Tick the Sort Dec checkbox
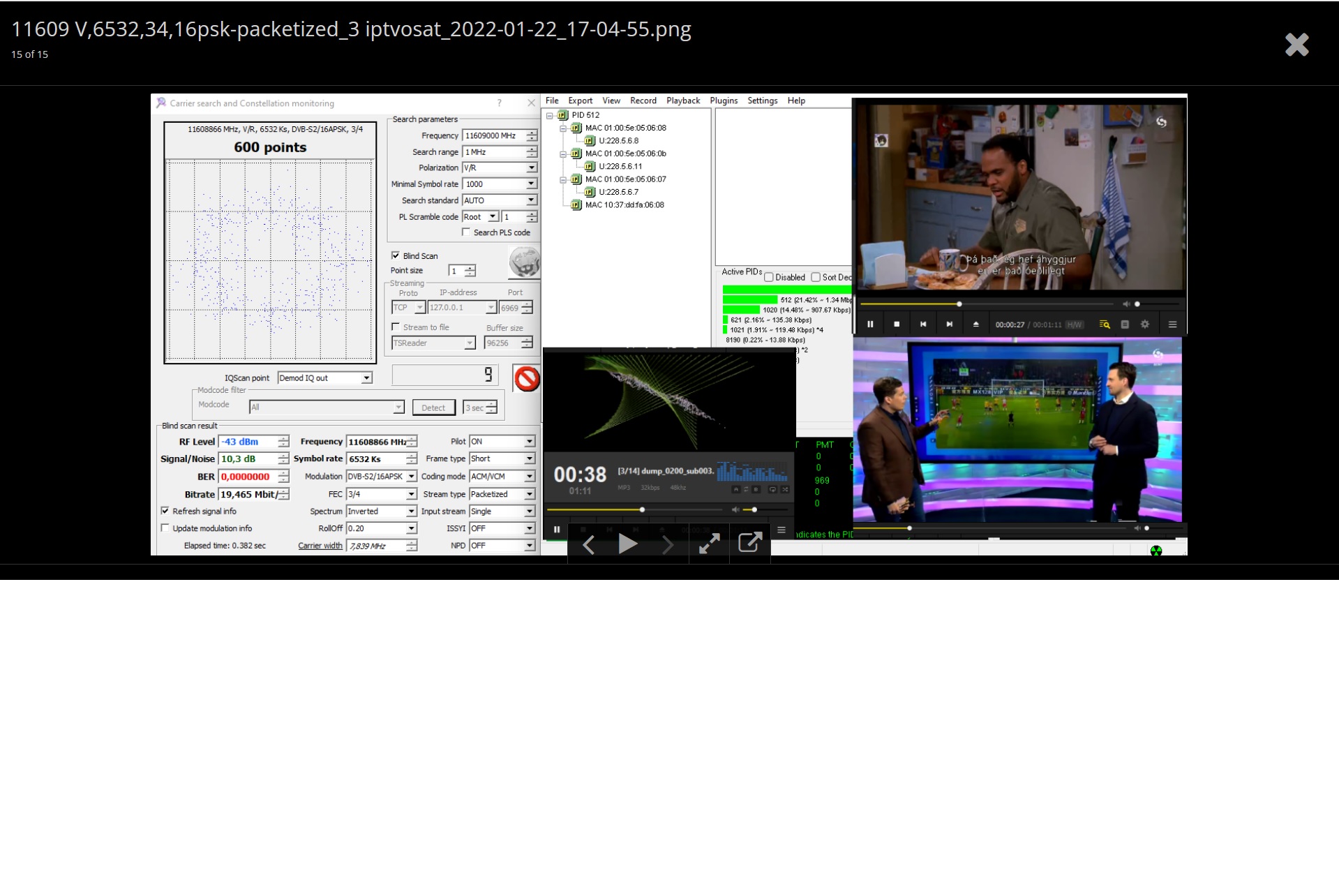This screenshot has width=1339, height=896. tap(816, 277)
